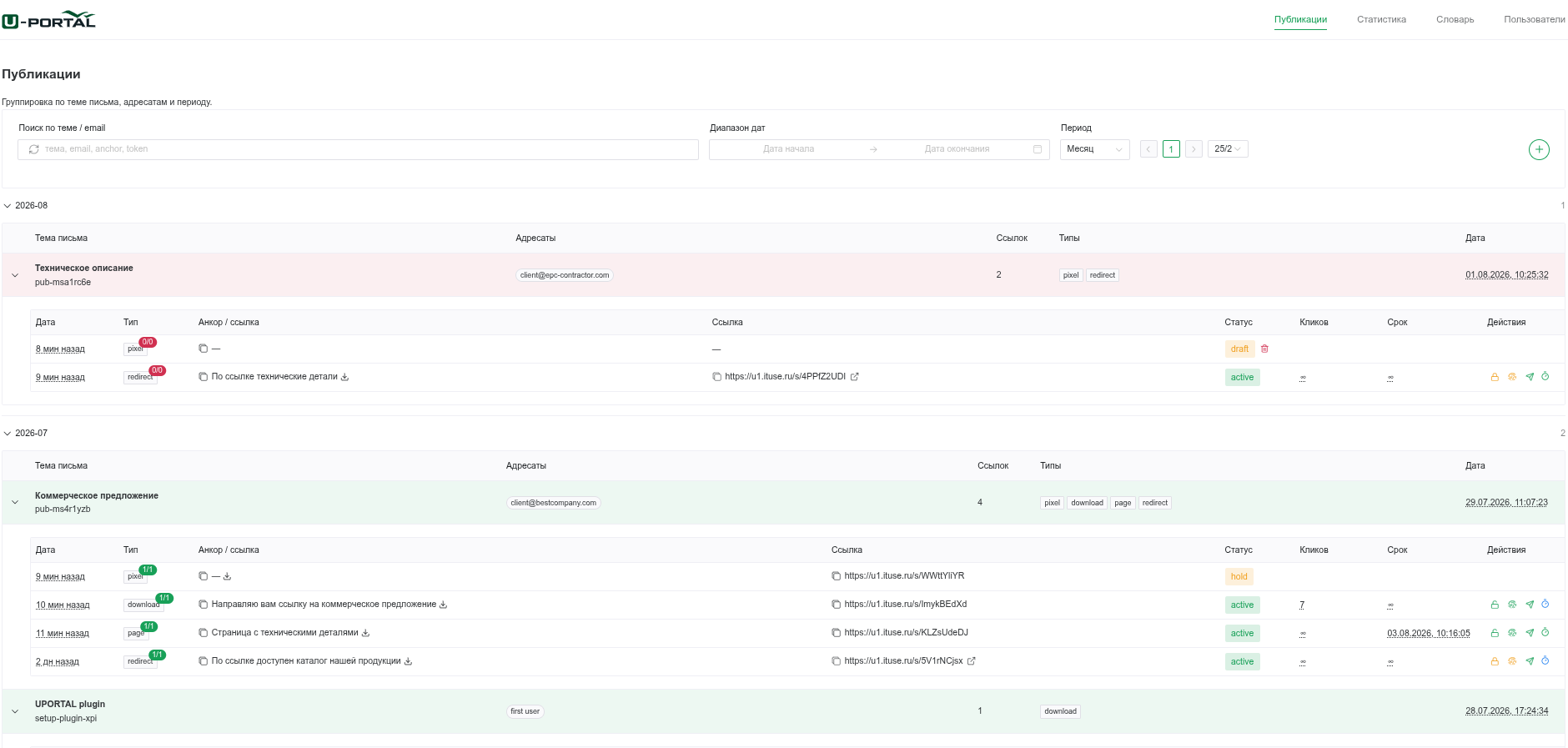Collapse the 2026-08 month group

click(x=8, y=206)
